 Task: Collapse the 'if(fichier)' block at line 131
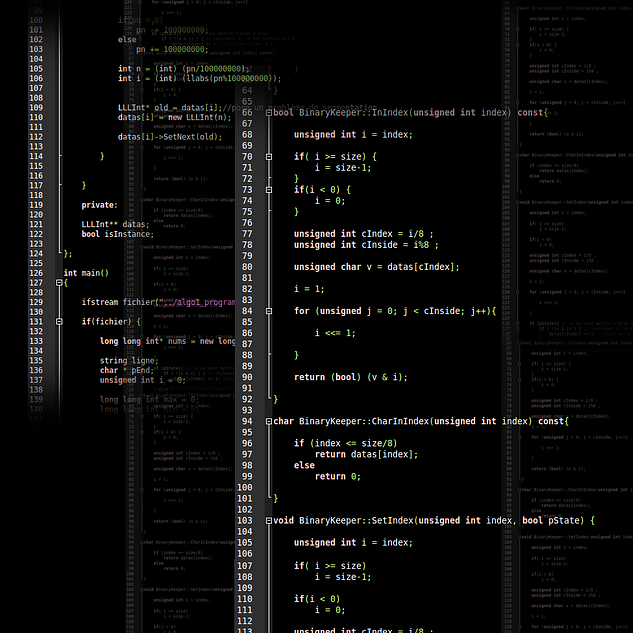[x=58, y=322]
